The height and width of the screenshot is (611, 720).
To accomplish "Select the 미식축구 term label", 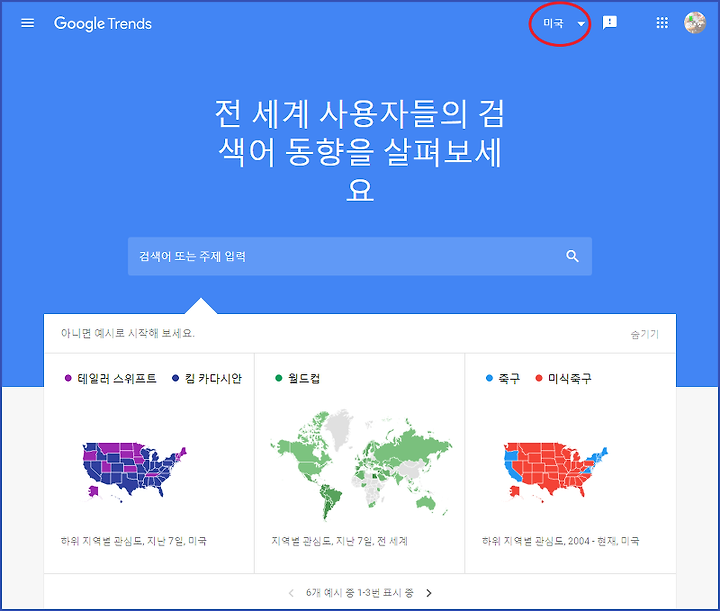I will click(x=570, y=378).
